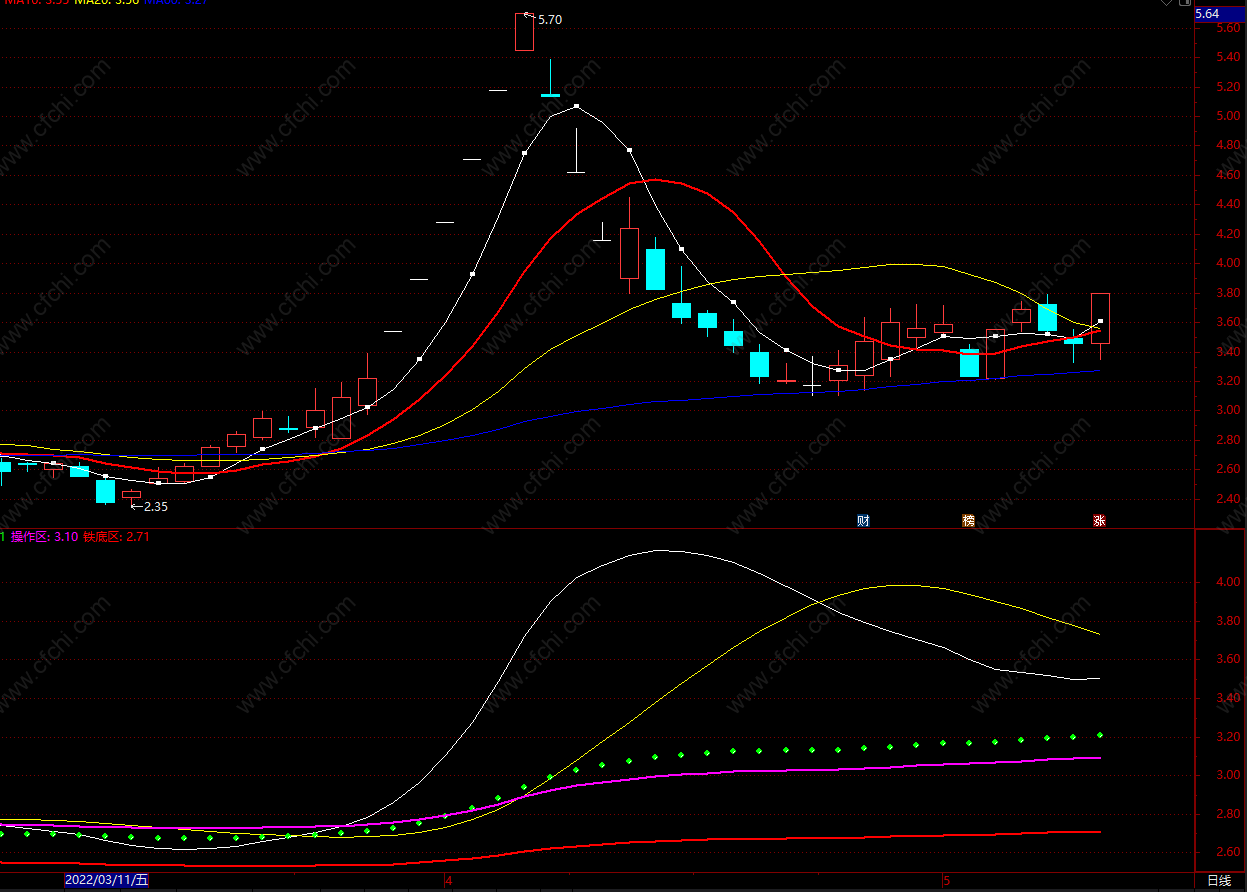Click the 2022/03/11/五 date label
This screenshot has height=892, width=1247.
(106, 880)
